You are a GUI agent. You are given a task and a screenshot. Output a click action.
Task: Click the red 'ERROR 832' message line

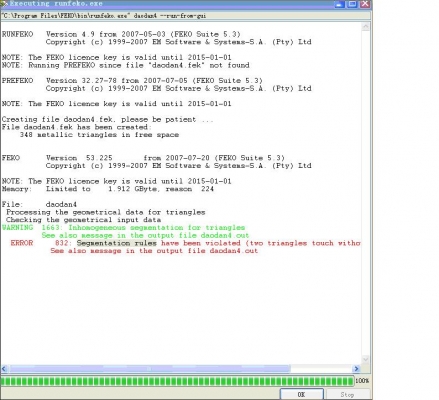coord(185,243)
